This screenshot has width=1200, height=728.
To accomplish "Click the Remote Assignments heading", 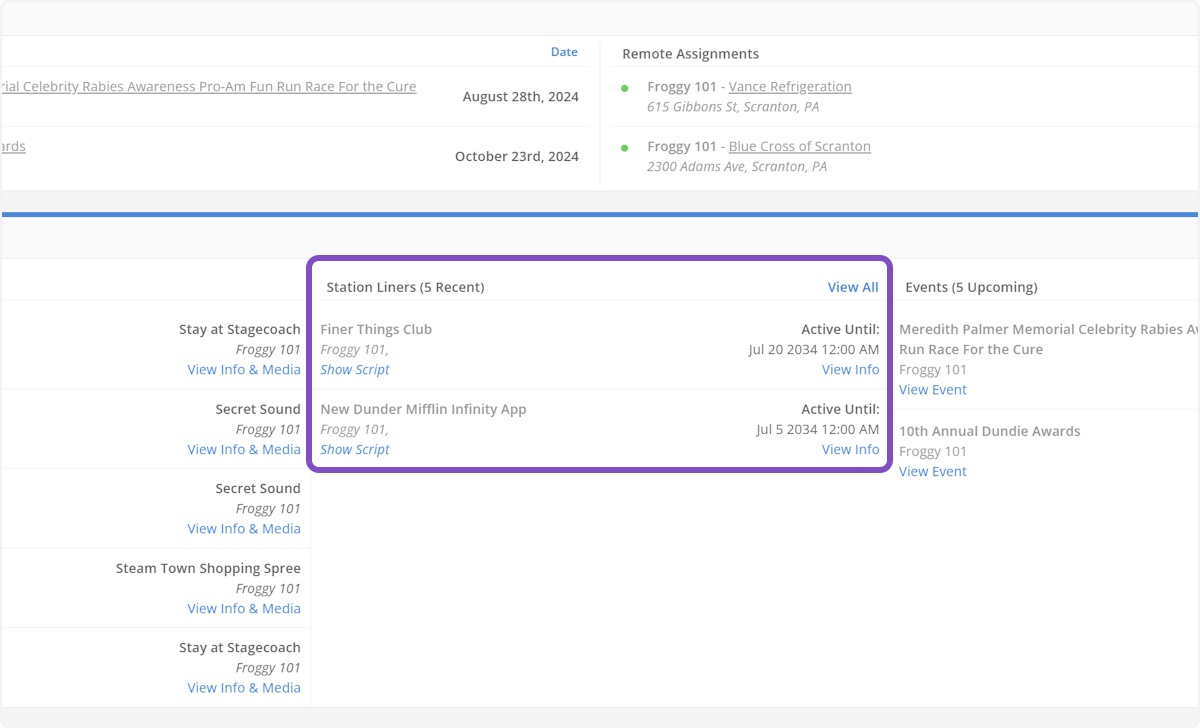I will pyautogui.click(x=690, y=54).
